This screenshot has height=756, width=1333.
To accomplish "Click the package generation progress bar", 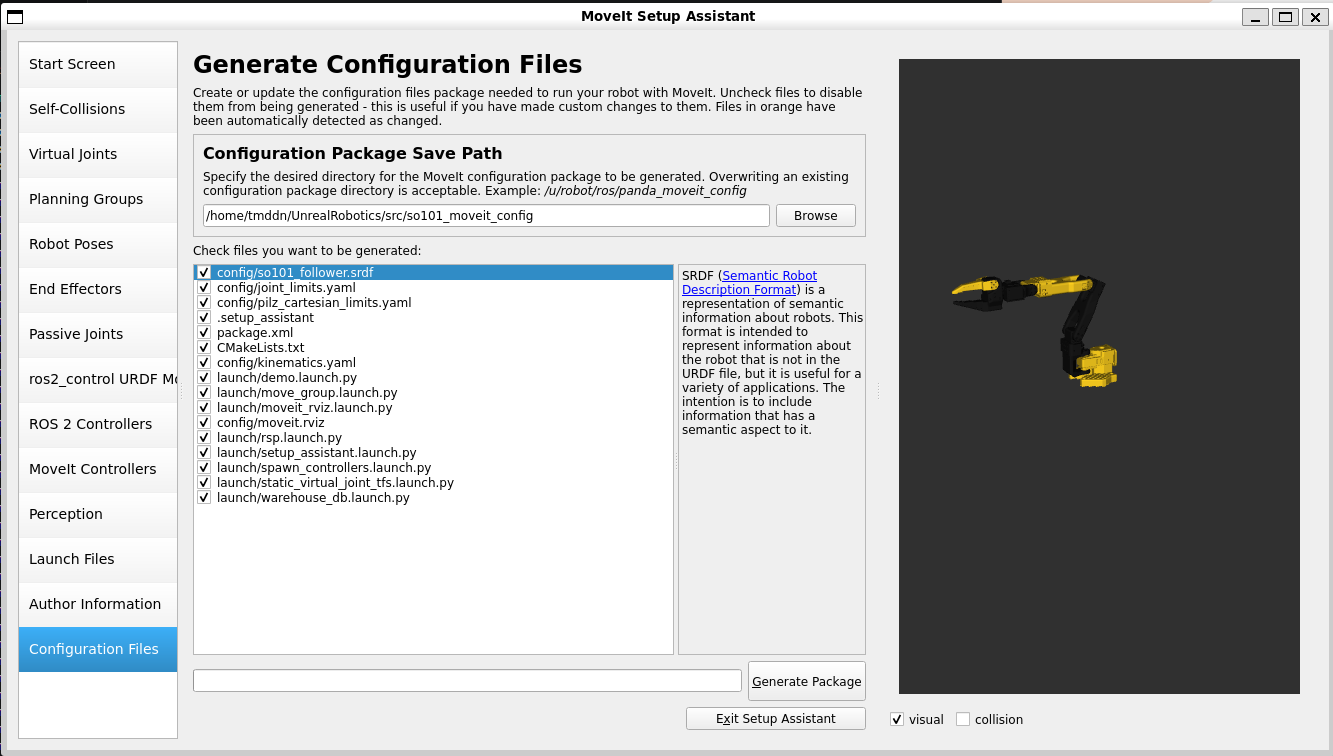I will pyautogui.click(x=467, y=680).
